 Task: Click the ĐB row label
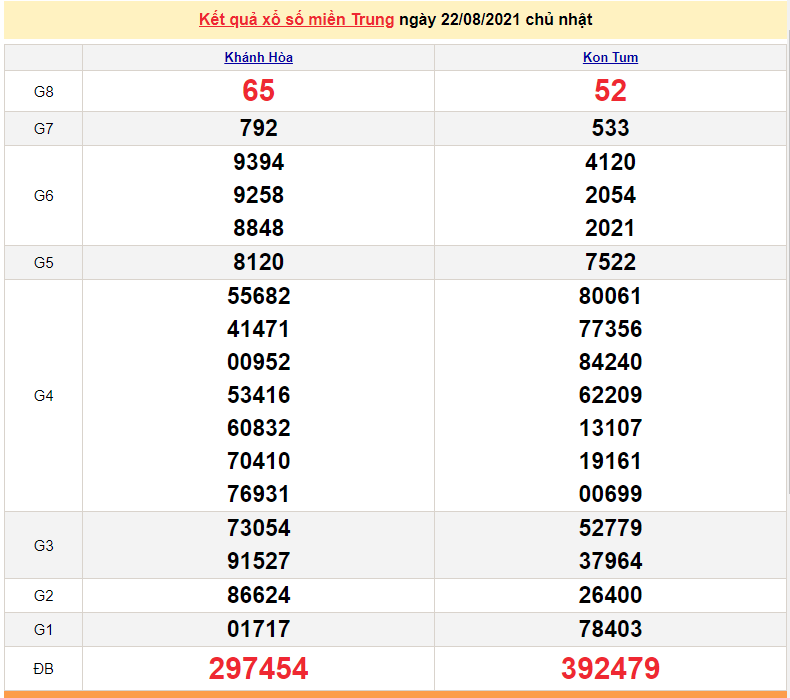click(43, 668)
